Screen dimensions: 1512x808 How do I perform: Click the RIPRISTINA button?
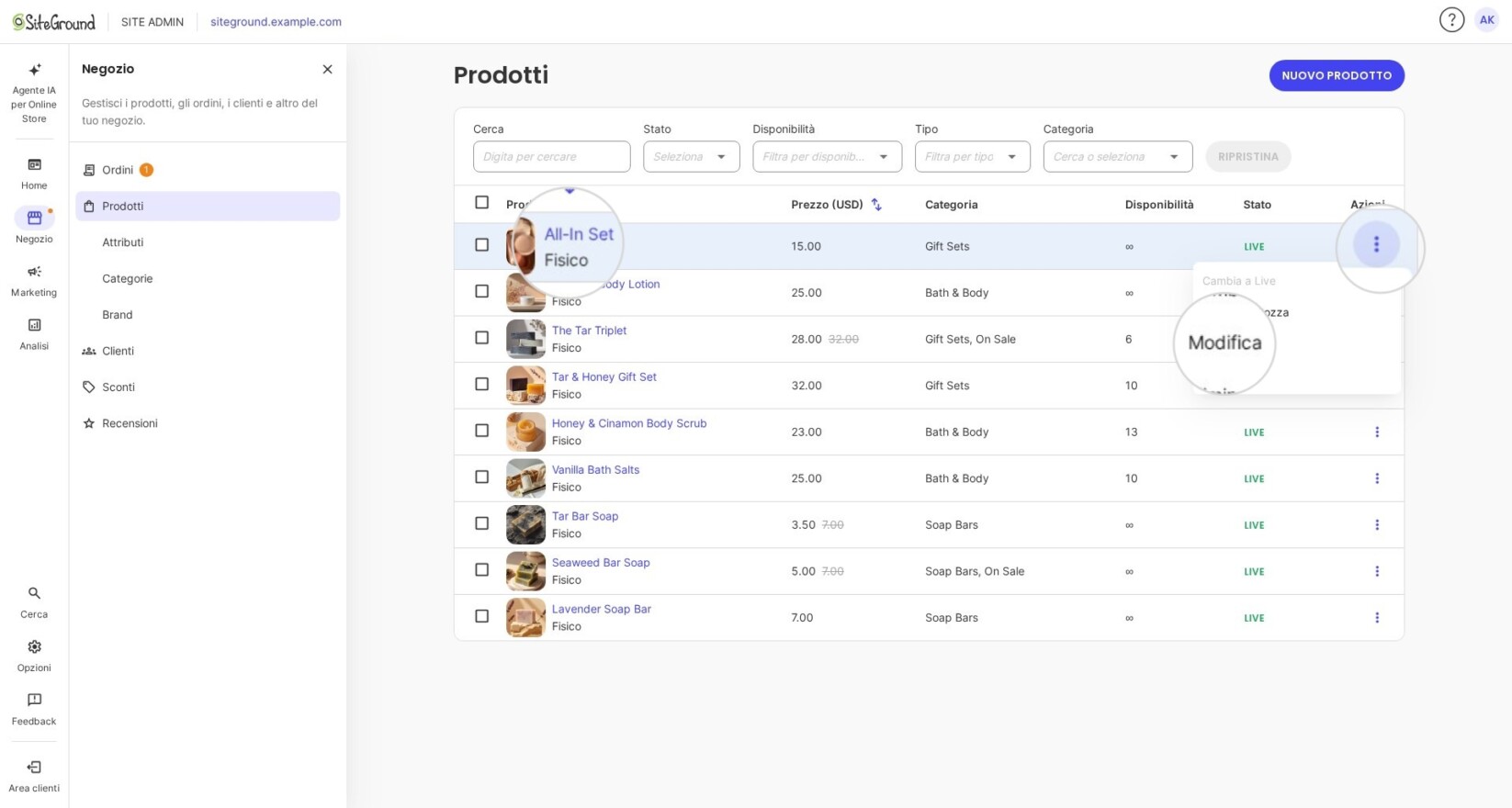(1248, 156)
